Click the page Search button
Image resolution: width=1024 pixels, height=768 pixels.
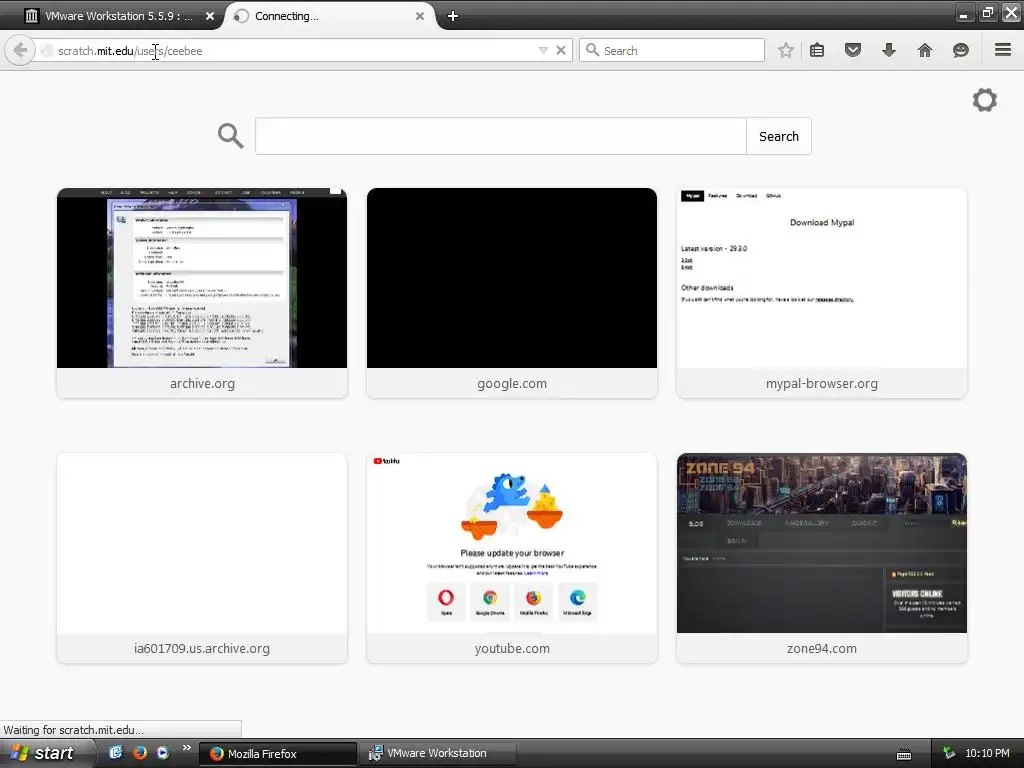tap(778, 136)
